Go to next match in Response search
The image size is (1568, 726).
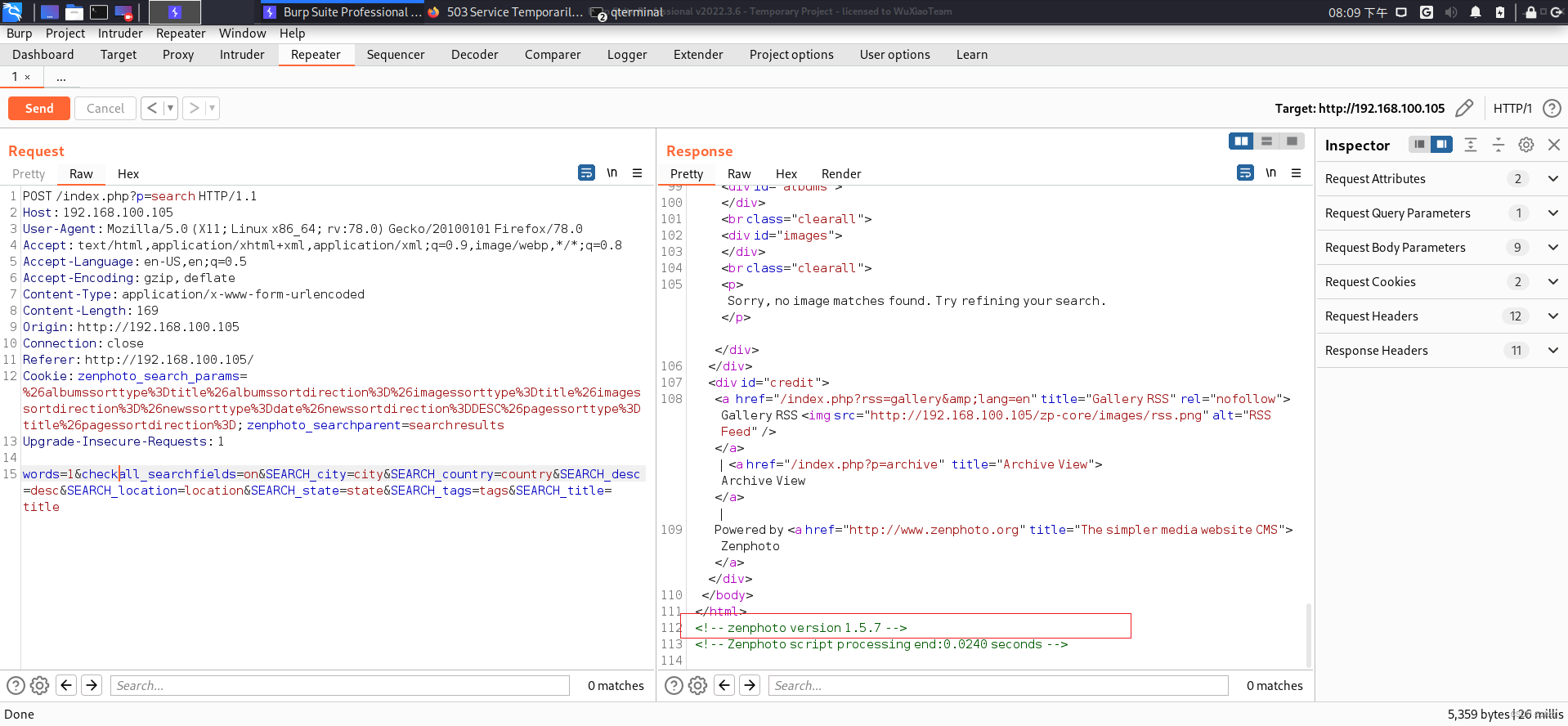click(x=750, y=685)
